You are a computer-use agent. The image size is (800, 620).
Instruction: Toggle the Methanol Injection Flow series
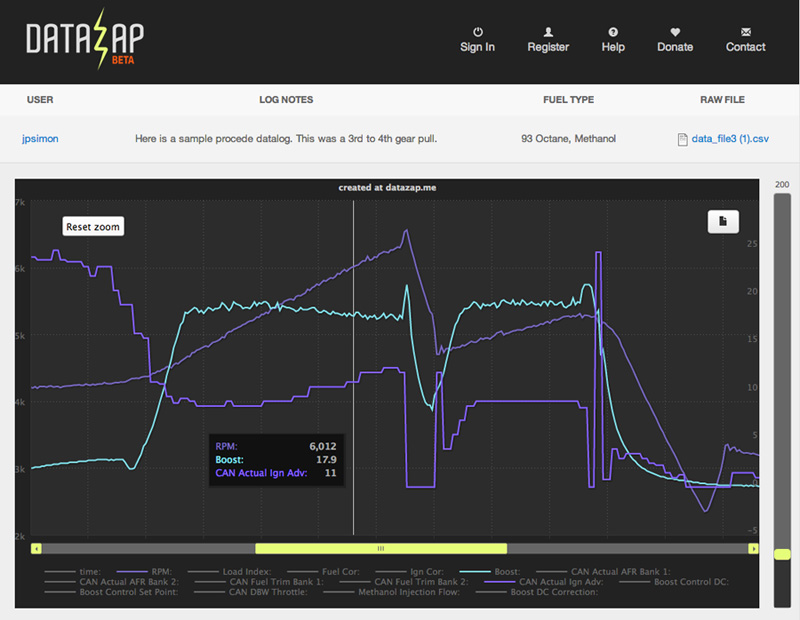tap(412, 591)
